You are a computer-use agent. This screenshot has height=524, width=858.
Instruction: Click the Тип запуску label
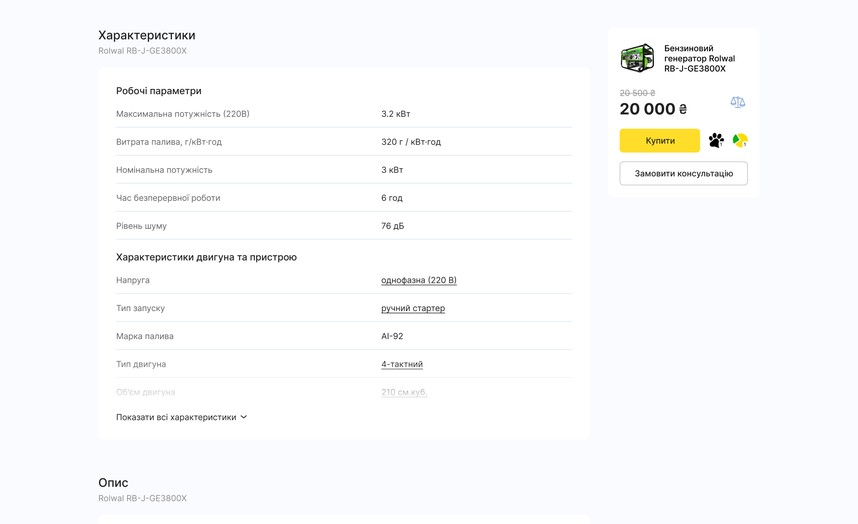coord(141,308)
